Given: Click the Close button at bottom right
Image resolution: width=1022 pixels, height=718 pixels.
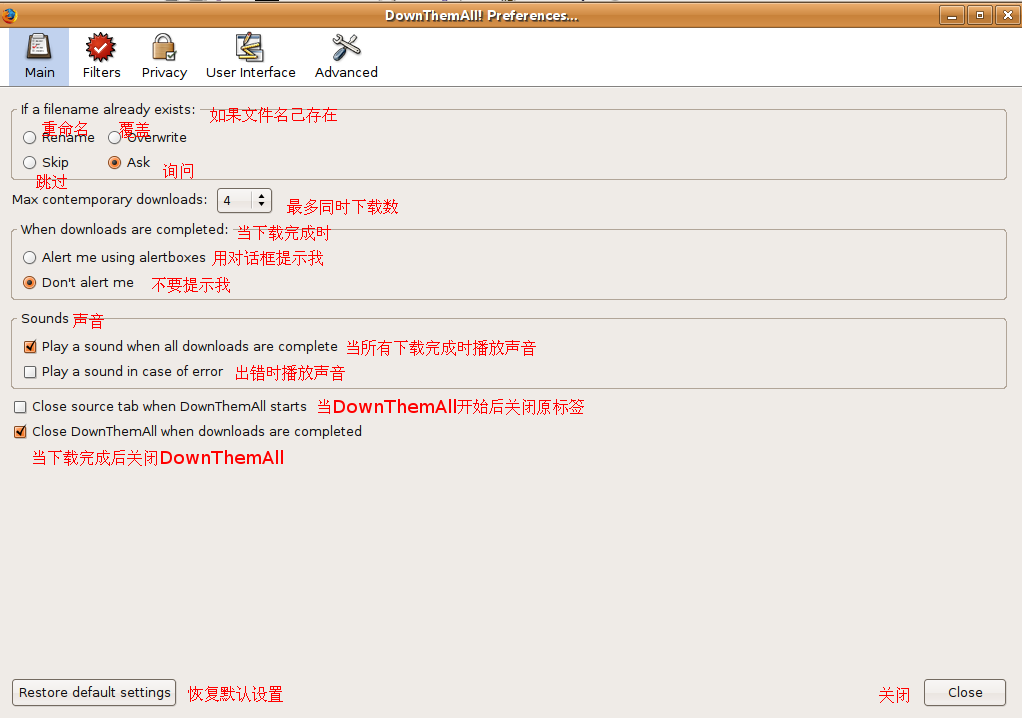Looking at the screenshot, I should pyautogui.click(x=965, y=693).
